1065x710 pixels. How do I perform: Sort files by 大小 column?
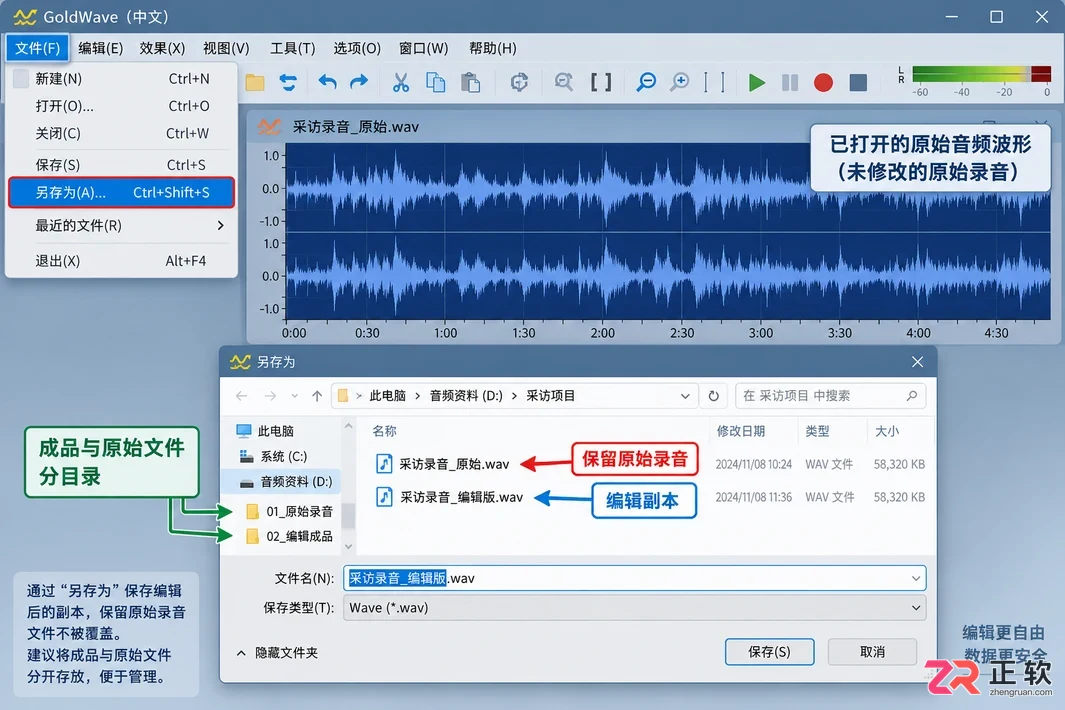[x=887, y=431]
